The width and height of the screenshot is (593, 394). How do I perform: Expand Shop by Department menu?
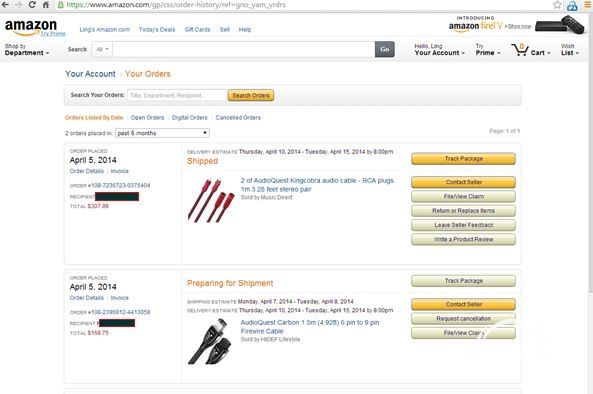pos(27,50)
